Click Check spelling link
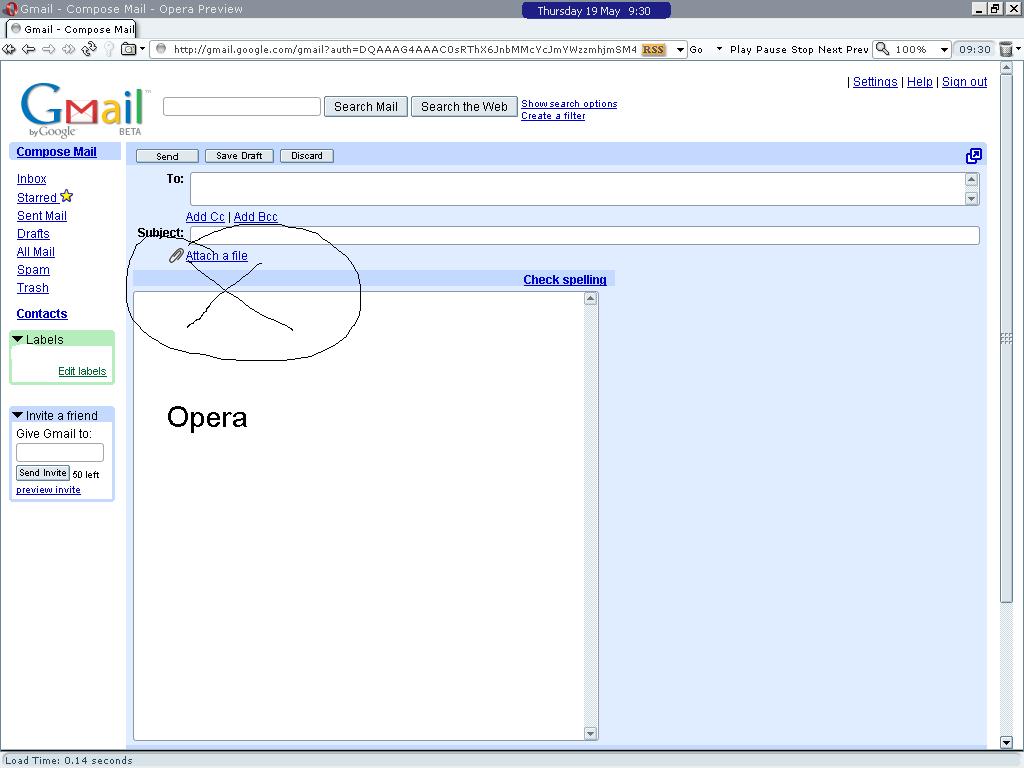 [565, 280]
